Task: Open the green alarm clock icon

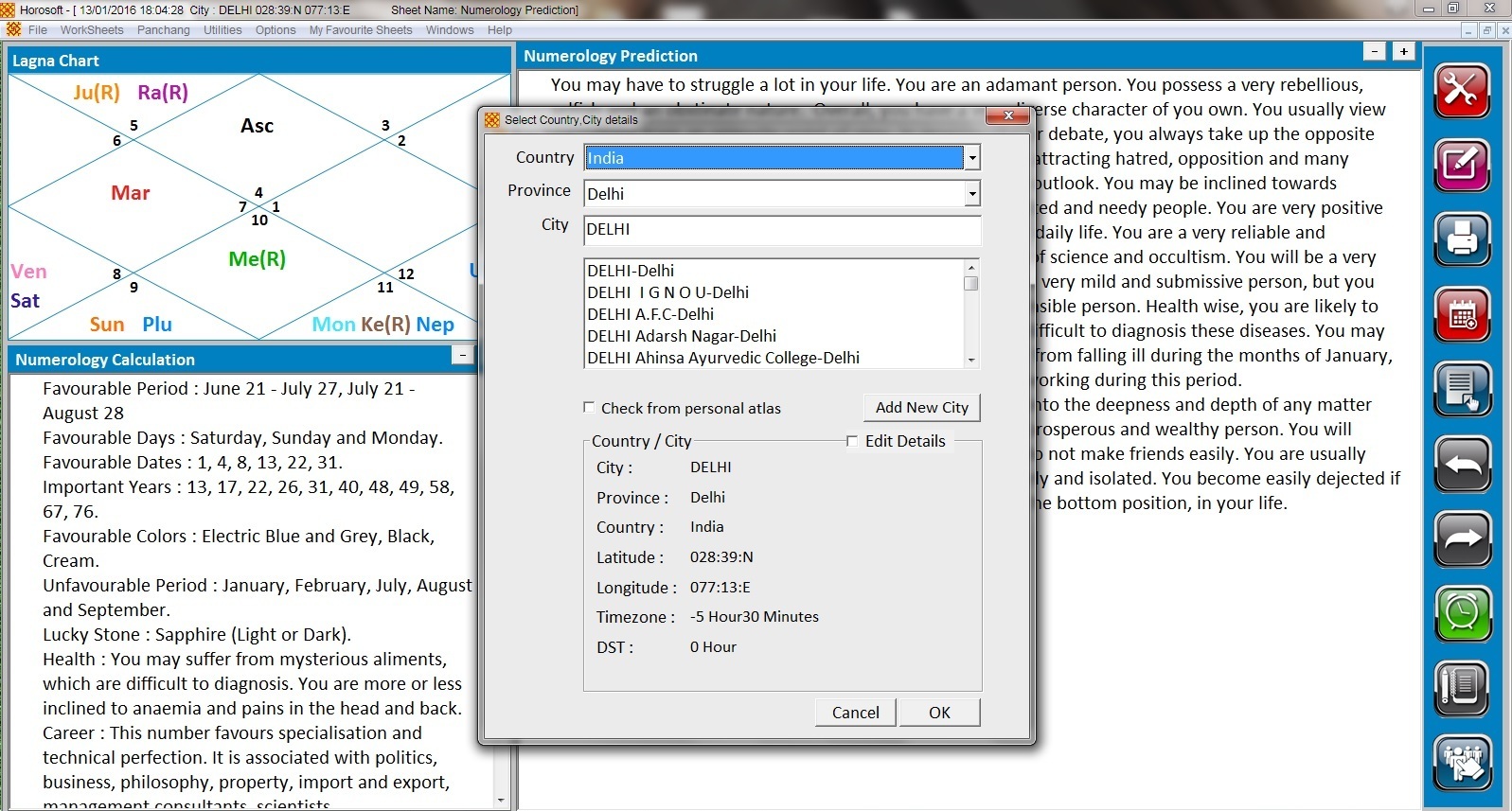Action: [1462, 613]
